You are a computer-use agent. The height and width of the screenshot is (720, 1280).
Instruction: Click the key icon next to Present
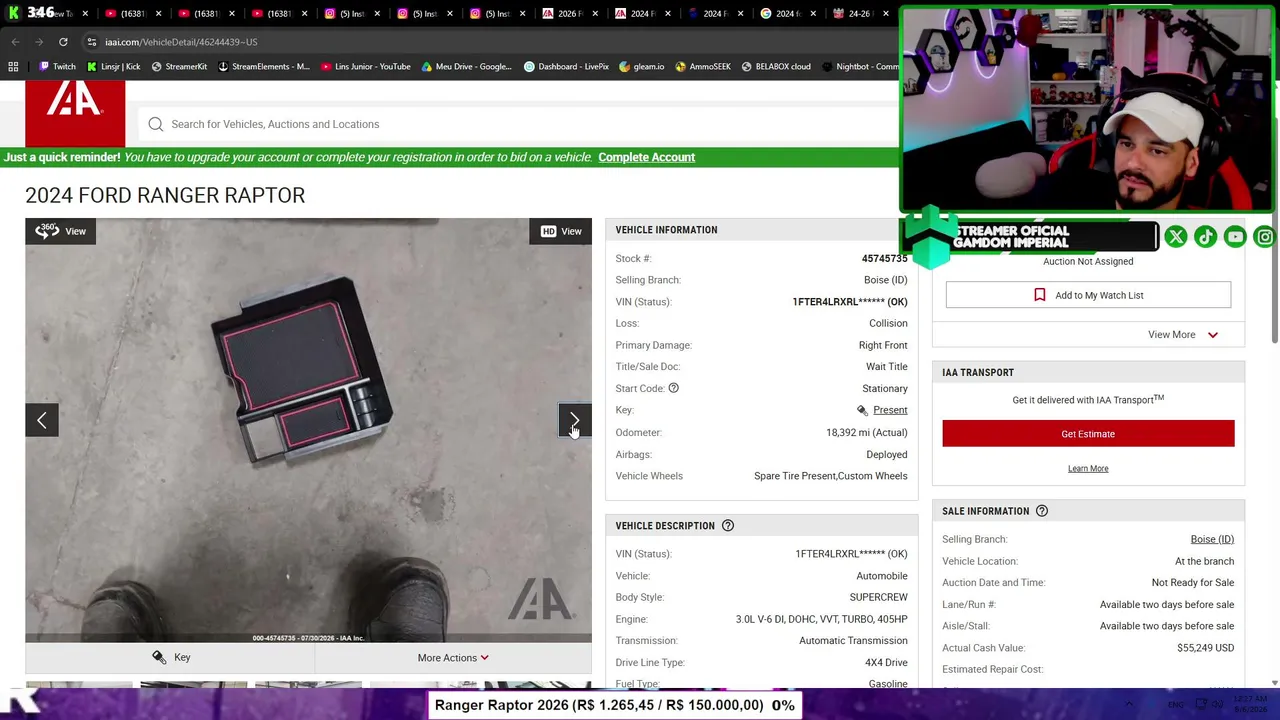862,410
